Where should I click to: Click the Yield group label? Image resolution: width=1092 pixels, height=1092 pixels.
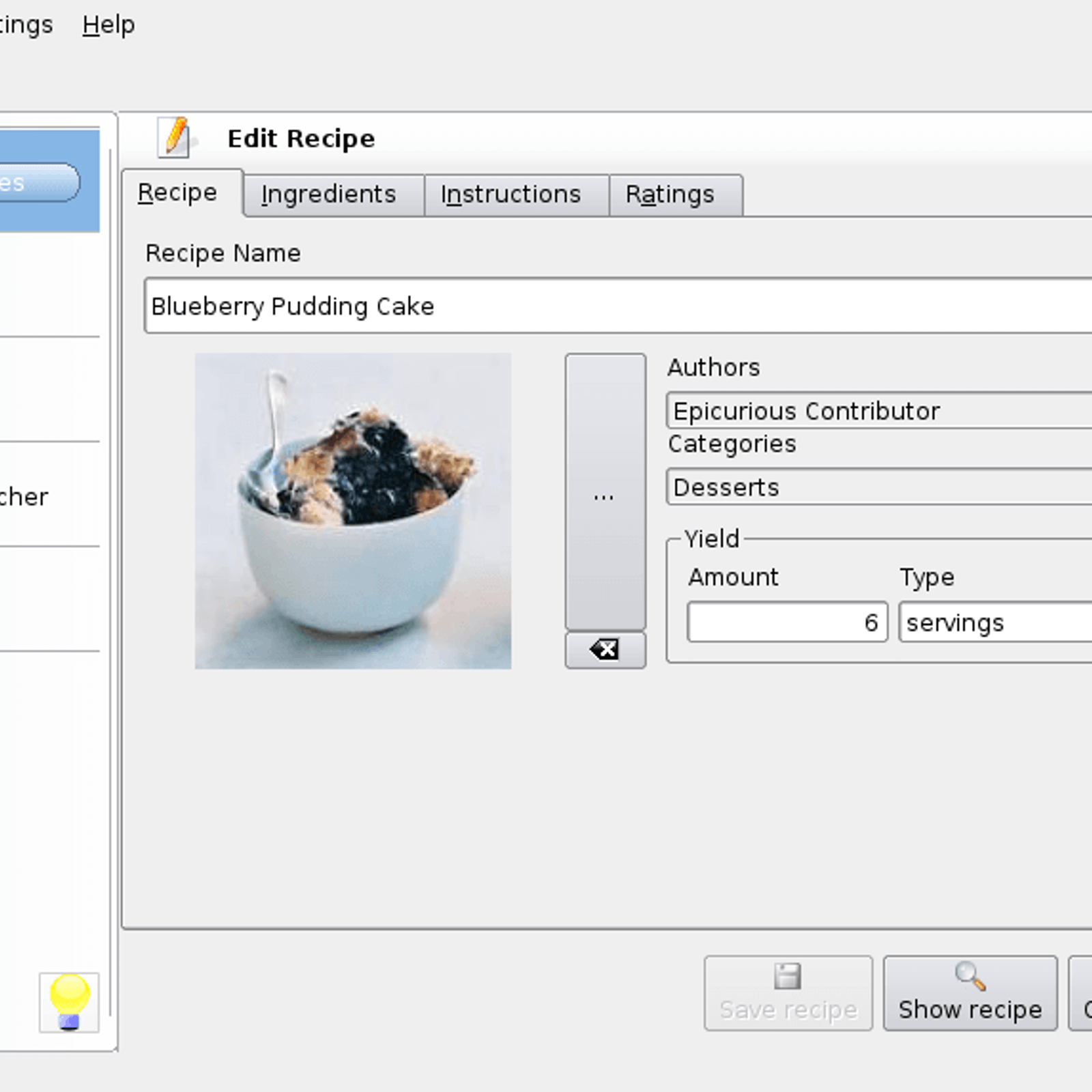click(712, 538)
